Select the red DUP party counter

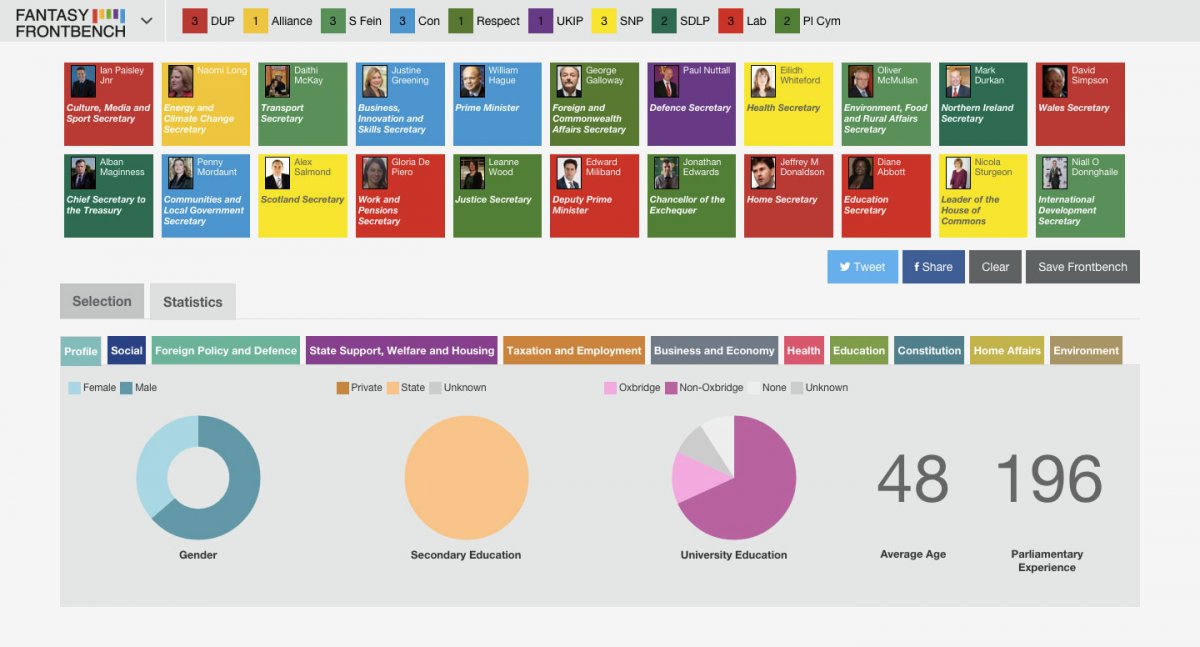(193, 19)
